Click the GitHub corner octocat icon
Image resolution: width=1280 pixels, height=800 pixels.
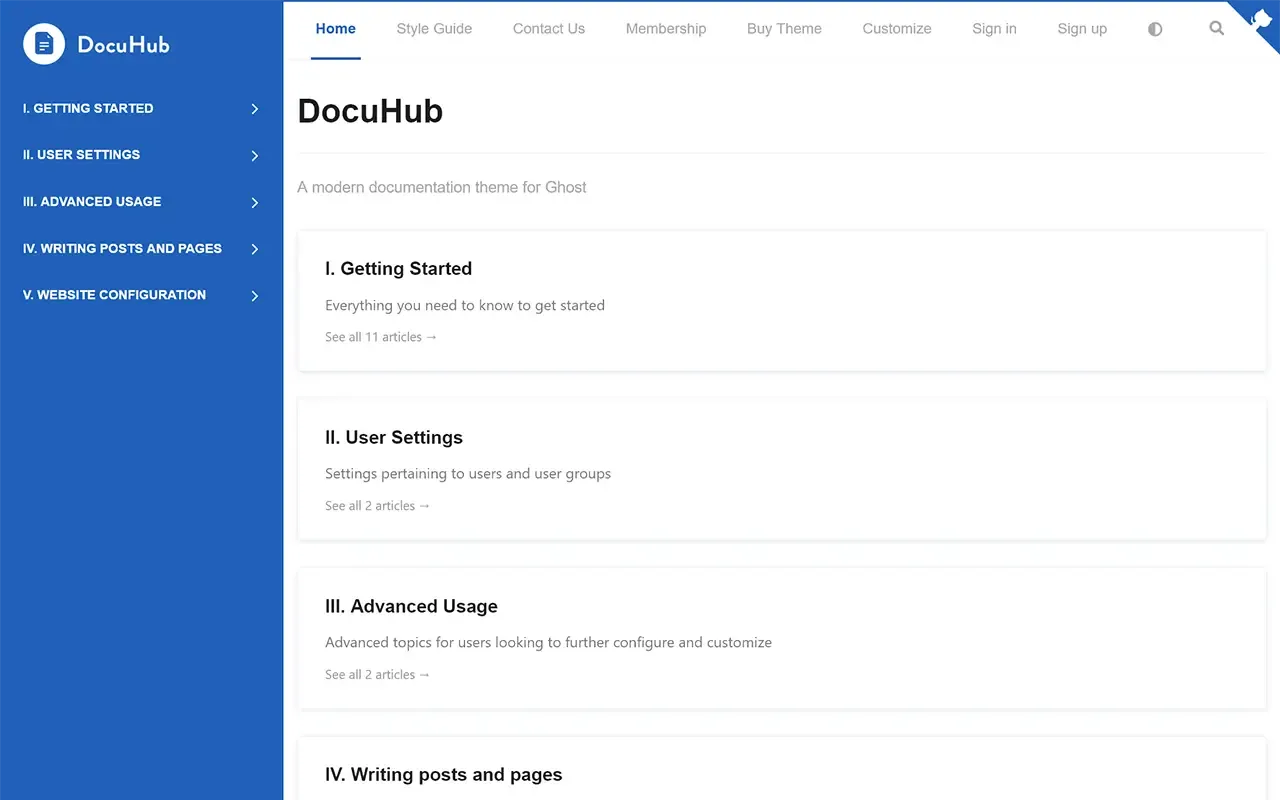tap(1262, 17)
